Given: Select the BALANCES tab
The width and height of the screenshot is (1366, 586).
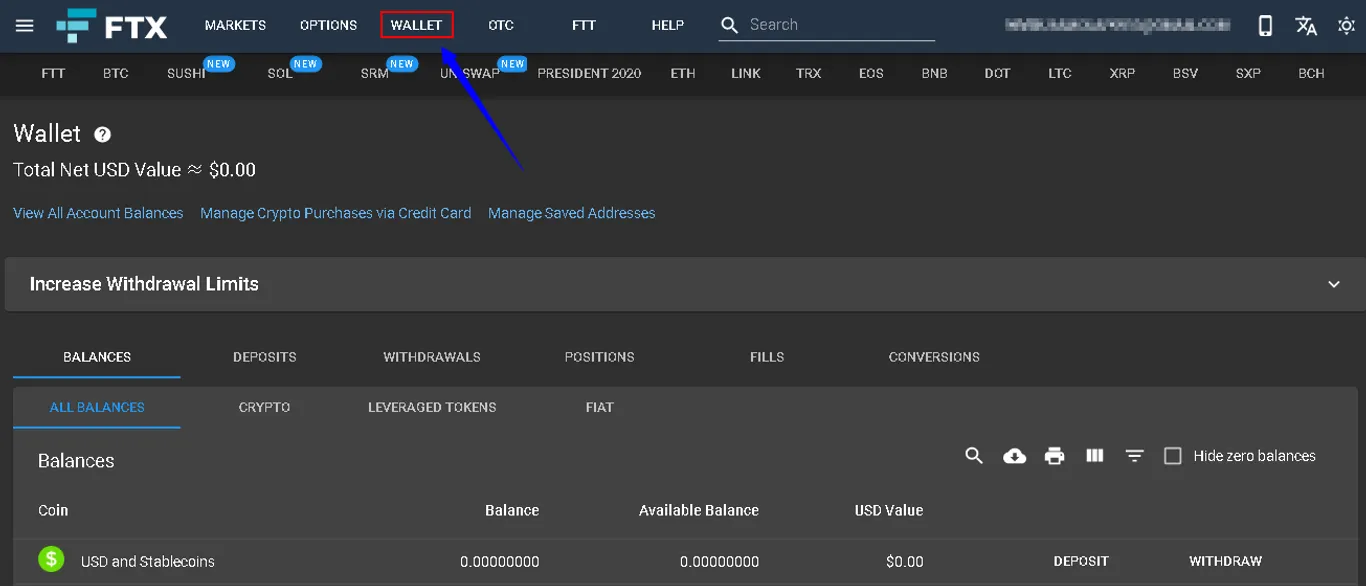Looking at the screenshot, I should pos(97,357).
